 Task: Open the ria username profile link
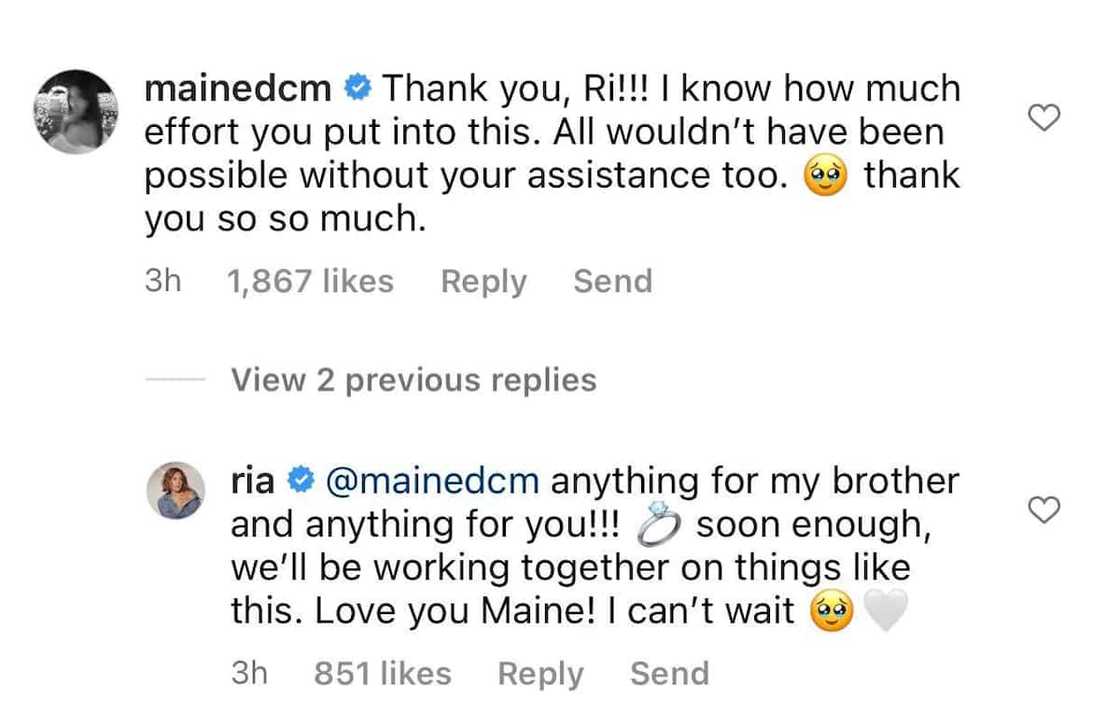(253, 483)
